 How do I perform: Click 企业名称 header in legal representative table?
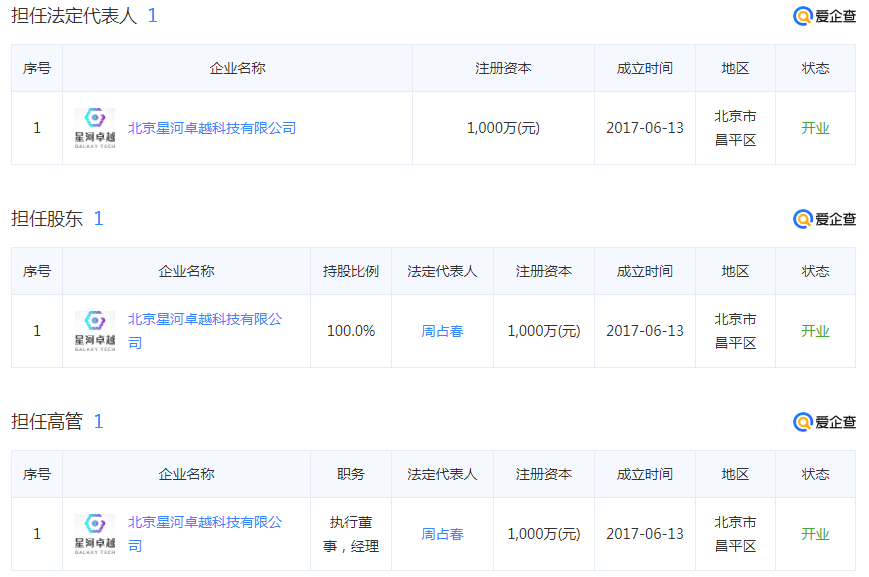237,68
